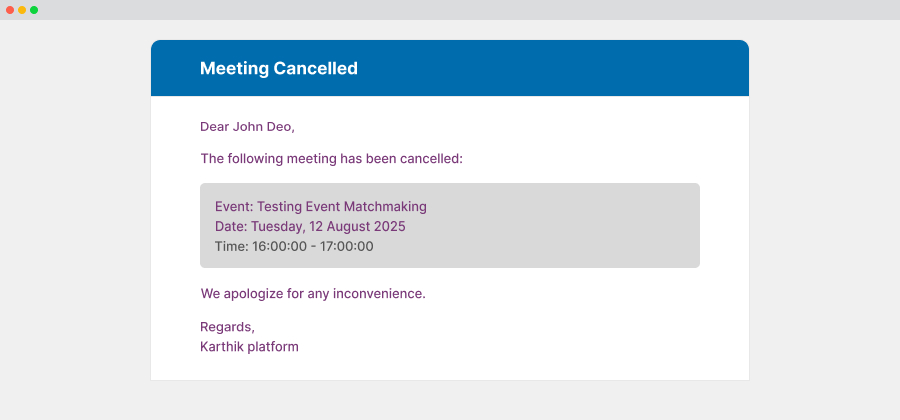
Task: Click the text about the cancelled meeting
Action: point(331,158)
